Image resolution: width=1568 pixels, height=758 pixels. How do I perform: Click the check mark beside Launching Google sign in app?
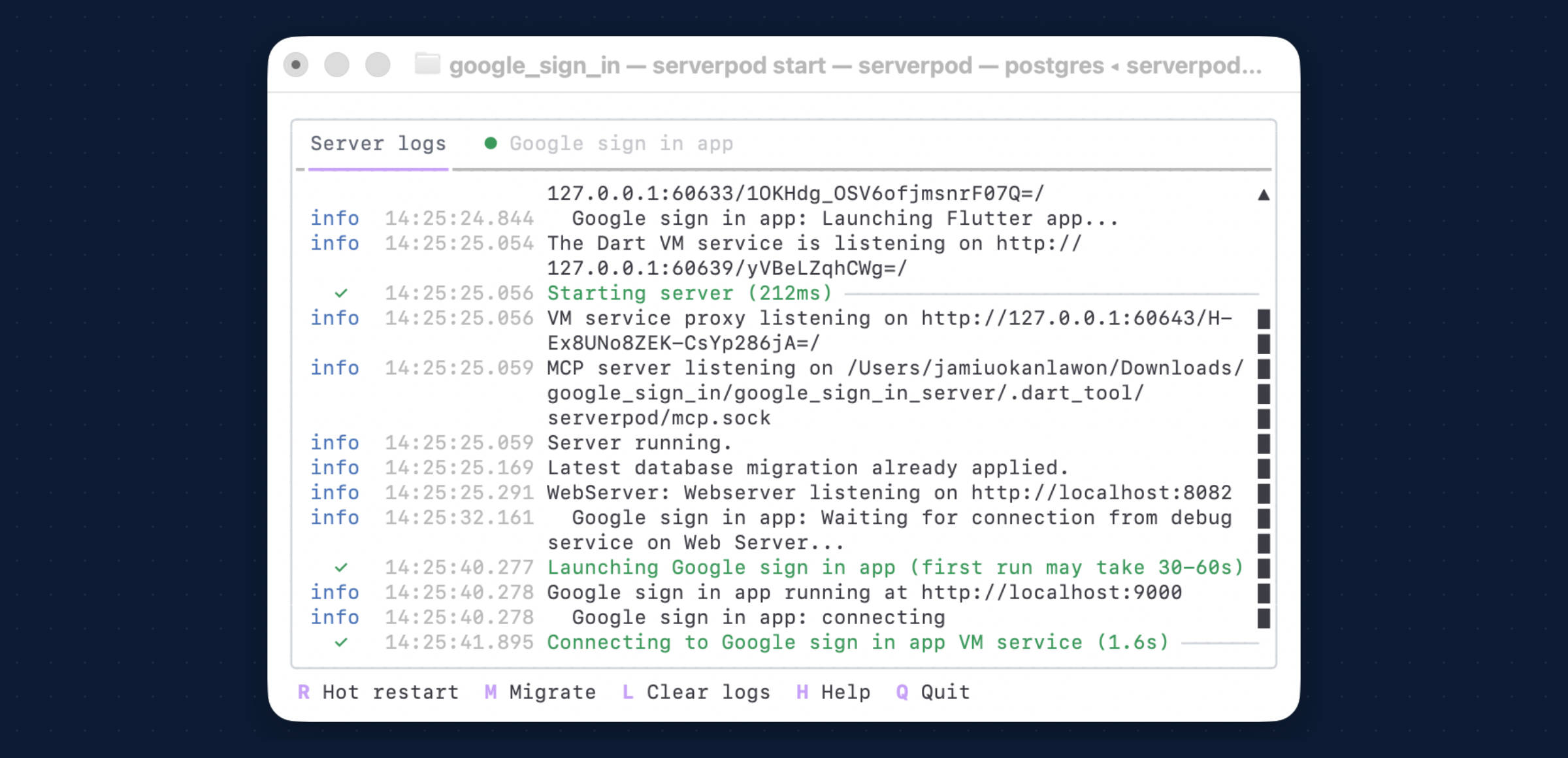click(x=340, y=568)
